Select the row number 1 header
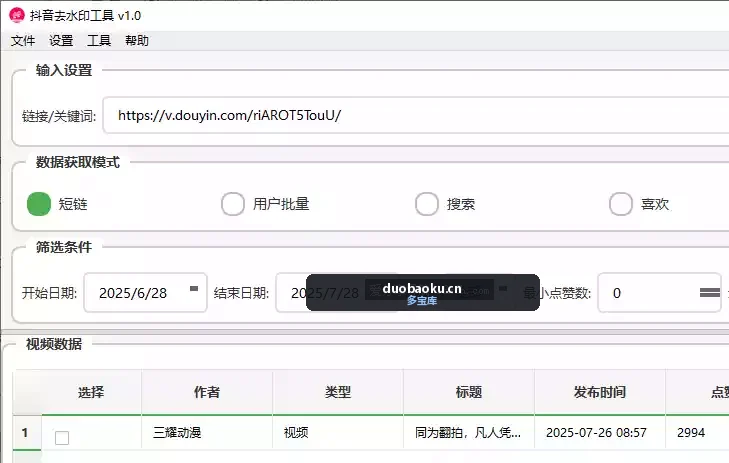Screen dimensions: 729x463 [27, 432]
